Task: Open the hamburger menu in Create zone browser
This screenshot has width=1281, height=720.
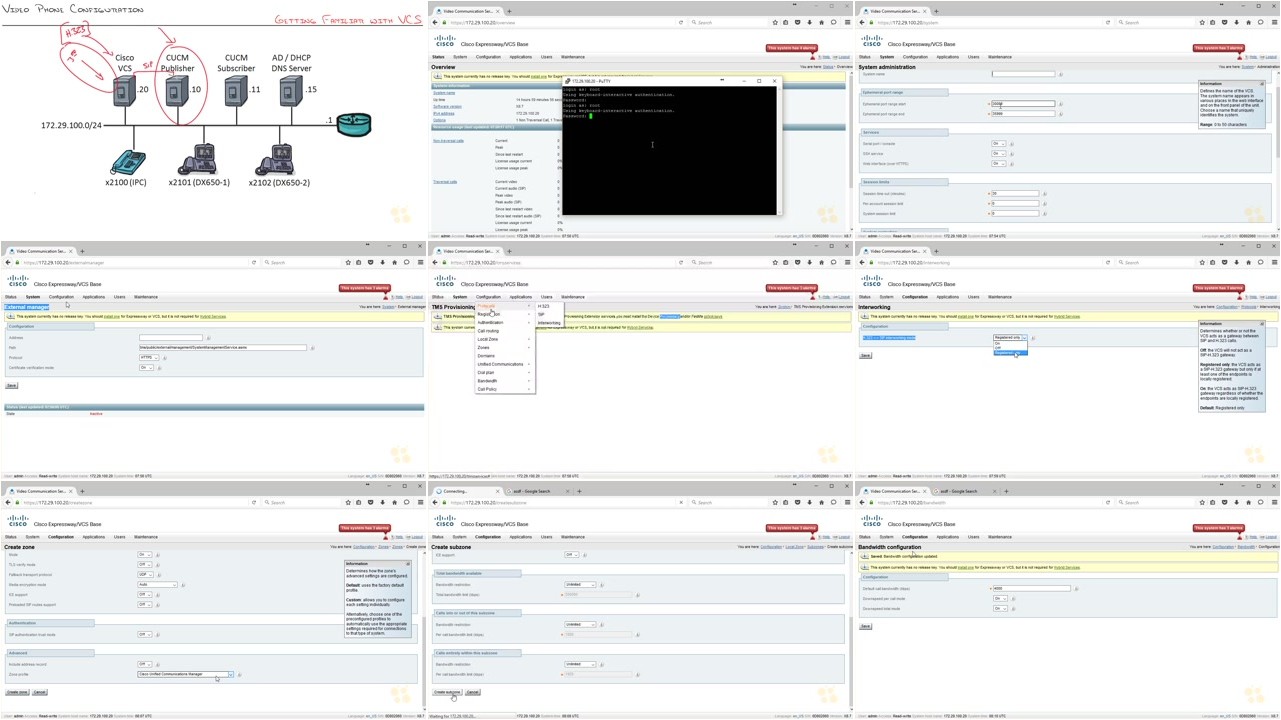Action: 420,502
